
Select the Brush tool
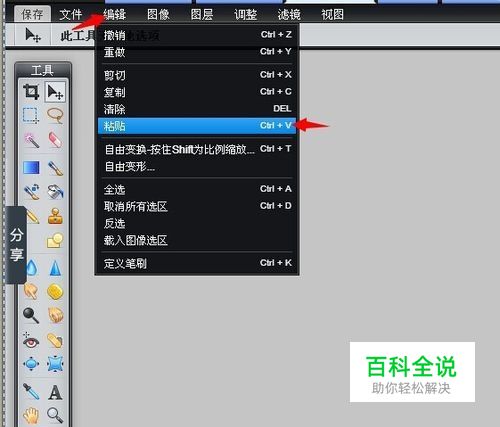[x=55, y=168]
